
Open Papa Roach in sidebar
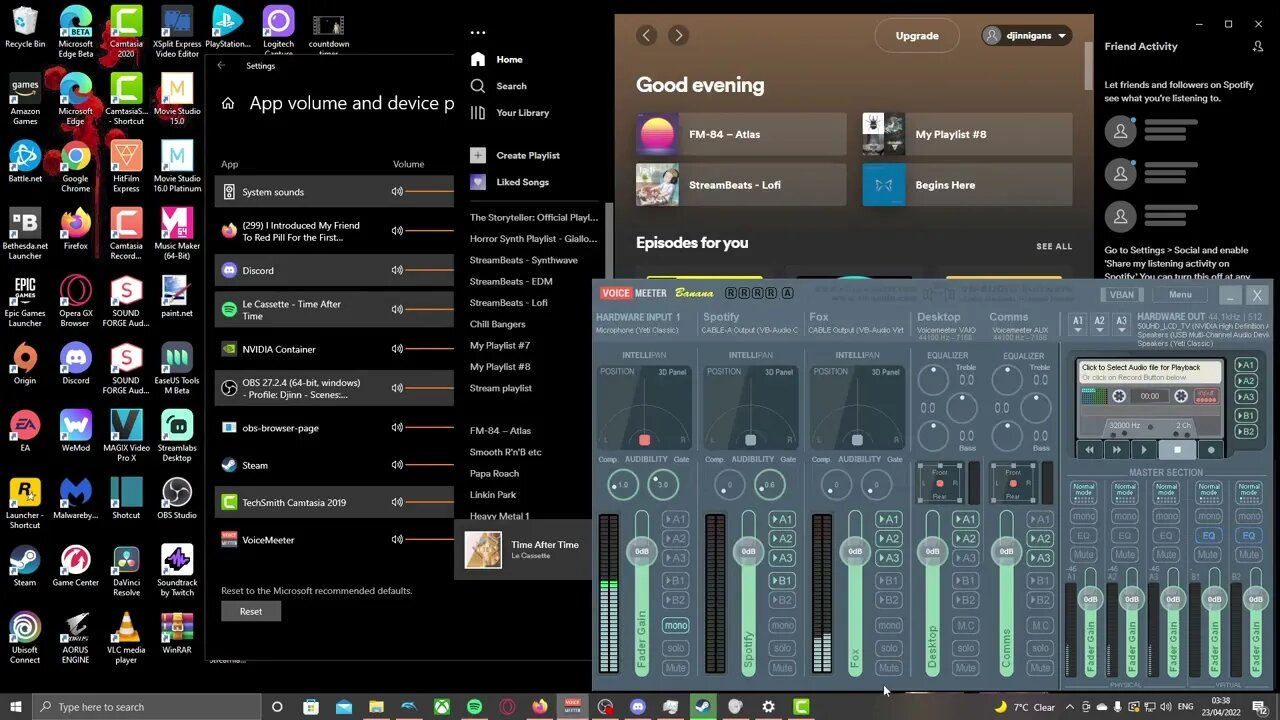(494, 473)
